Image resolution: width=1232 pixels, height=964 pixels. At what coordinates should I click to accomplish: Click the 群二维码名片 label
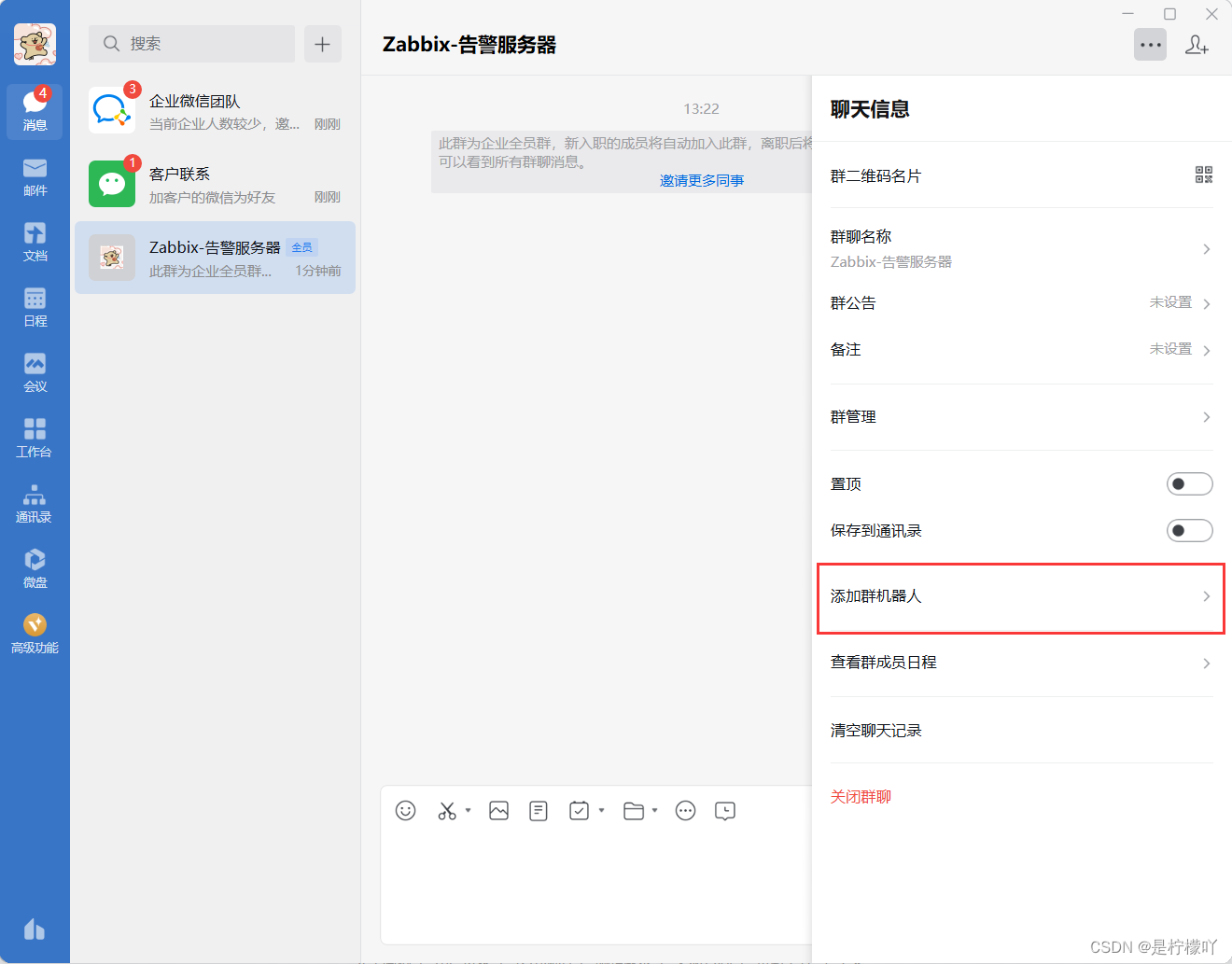(x=875, y=175)
